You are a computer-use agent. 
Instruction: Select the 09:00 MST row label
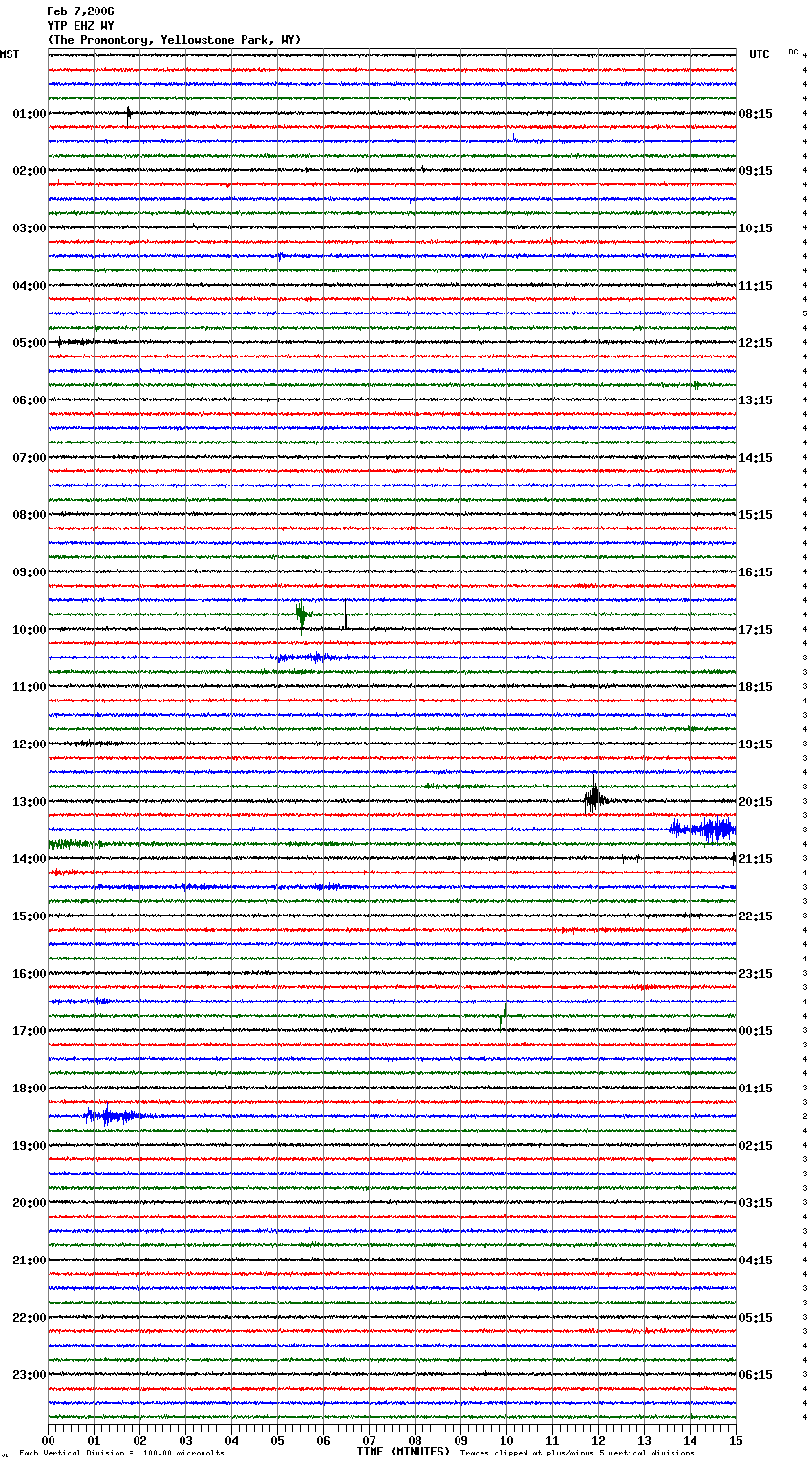[x=30, y=572]
